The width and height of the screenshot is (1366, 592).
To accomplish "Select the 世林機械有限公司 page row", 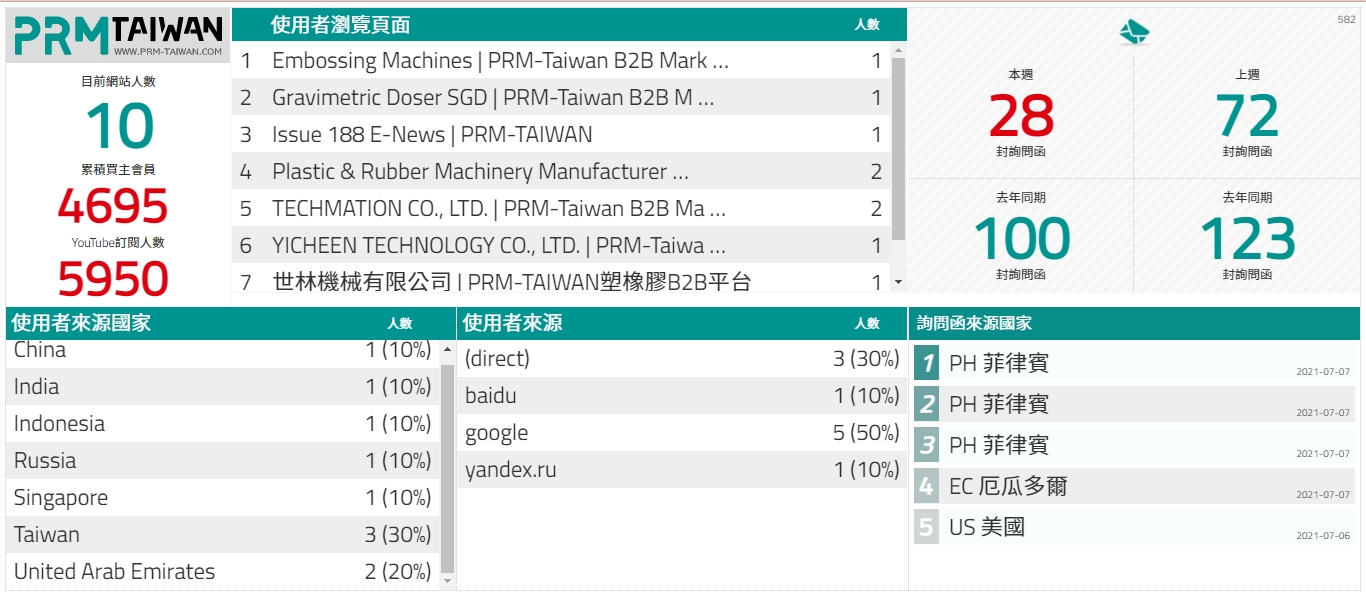I will point(561,280).
